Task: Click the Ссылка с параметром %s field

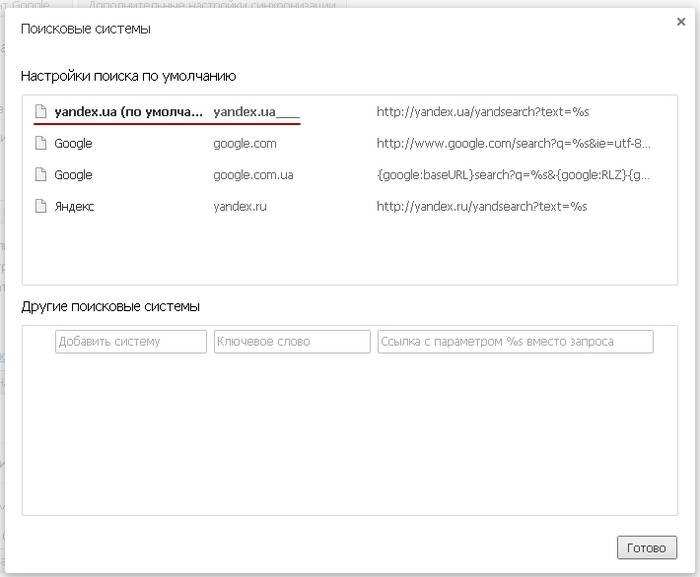Action: tap(515, 342)
